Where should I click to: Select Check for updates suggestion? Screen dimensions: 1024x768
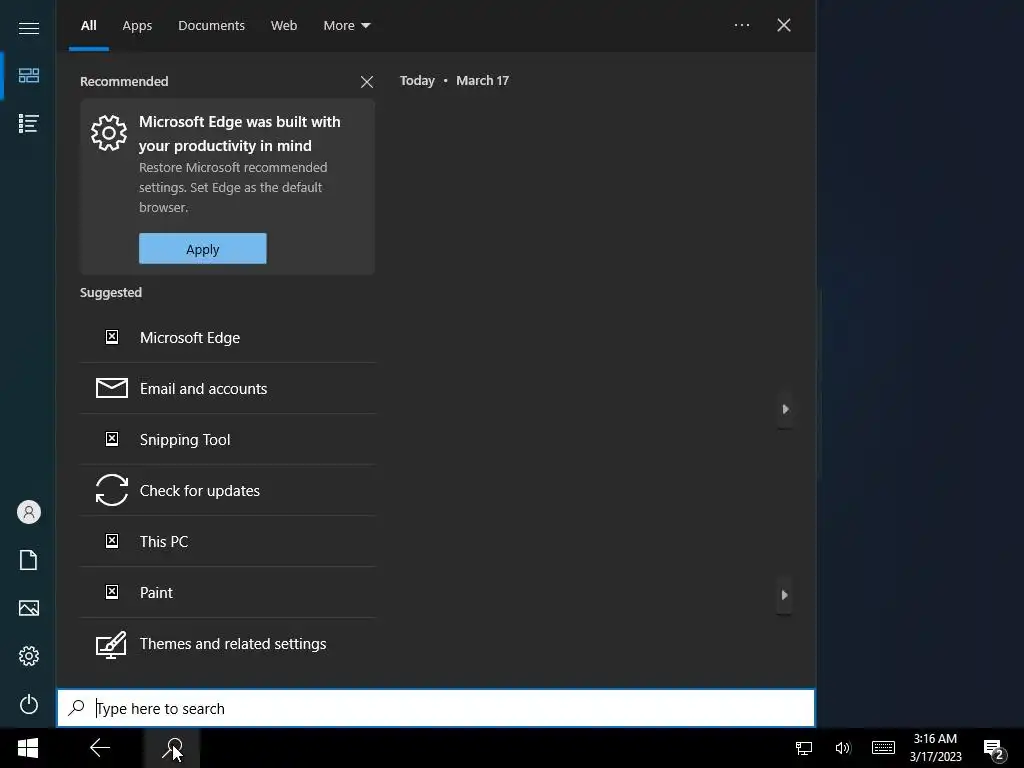pyautogui.click(x=228, y=490)
